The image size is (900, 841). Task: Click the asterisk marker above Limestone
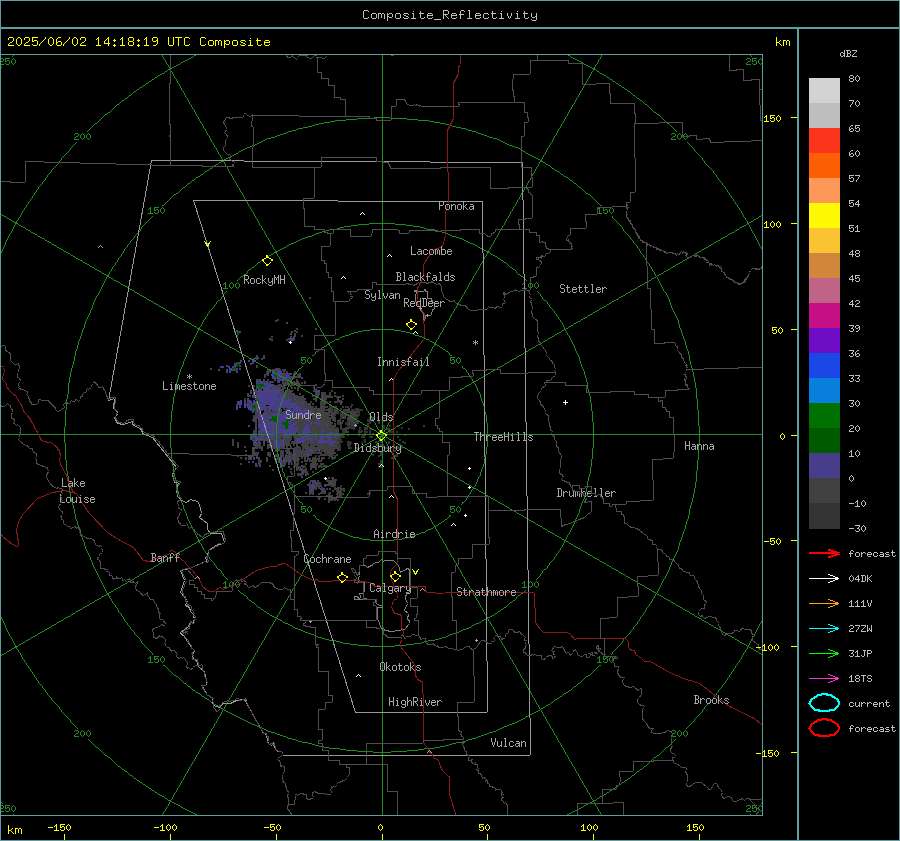tap(189, 377)
